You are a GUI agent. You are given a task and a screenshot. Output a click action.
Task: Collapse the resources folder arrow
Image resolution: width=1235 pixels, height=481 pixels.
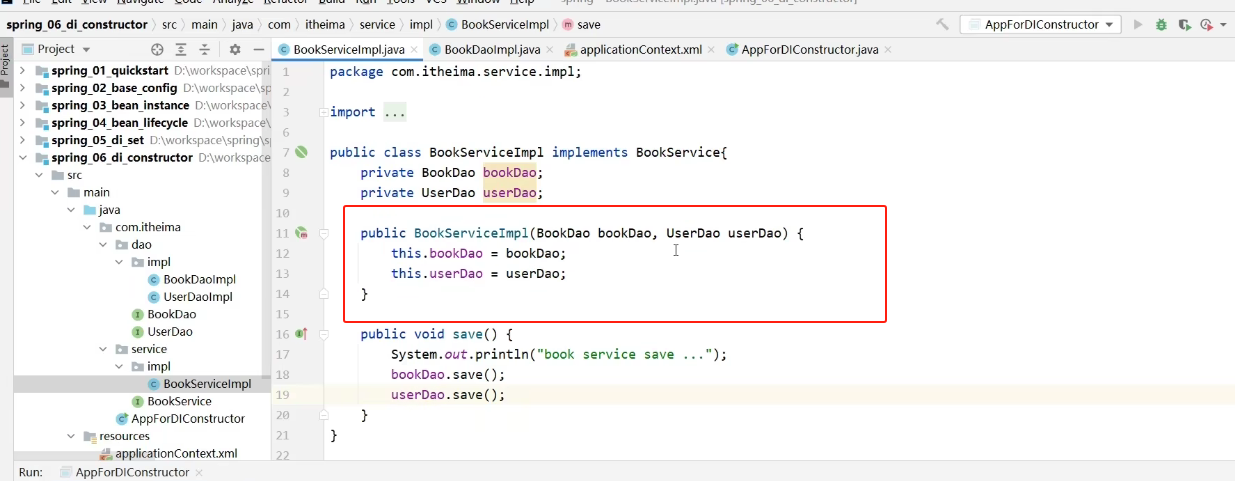72,436
